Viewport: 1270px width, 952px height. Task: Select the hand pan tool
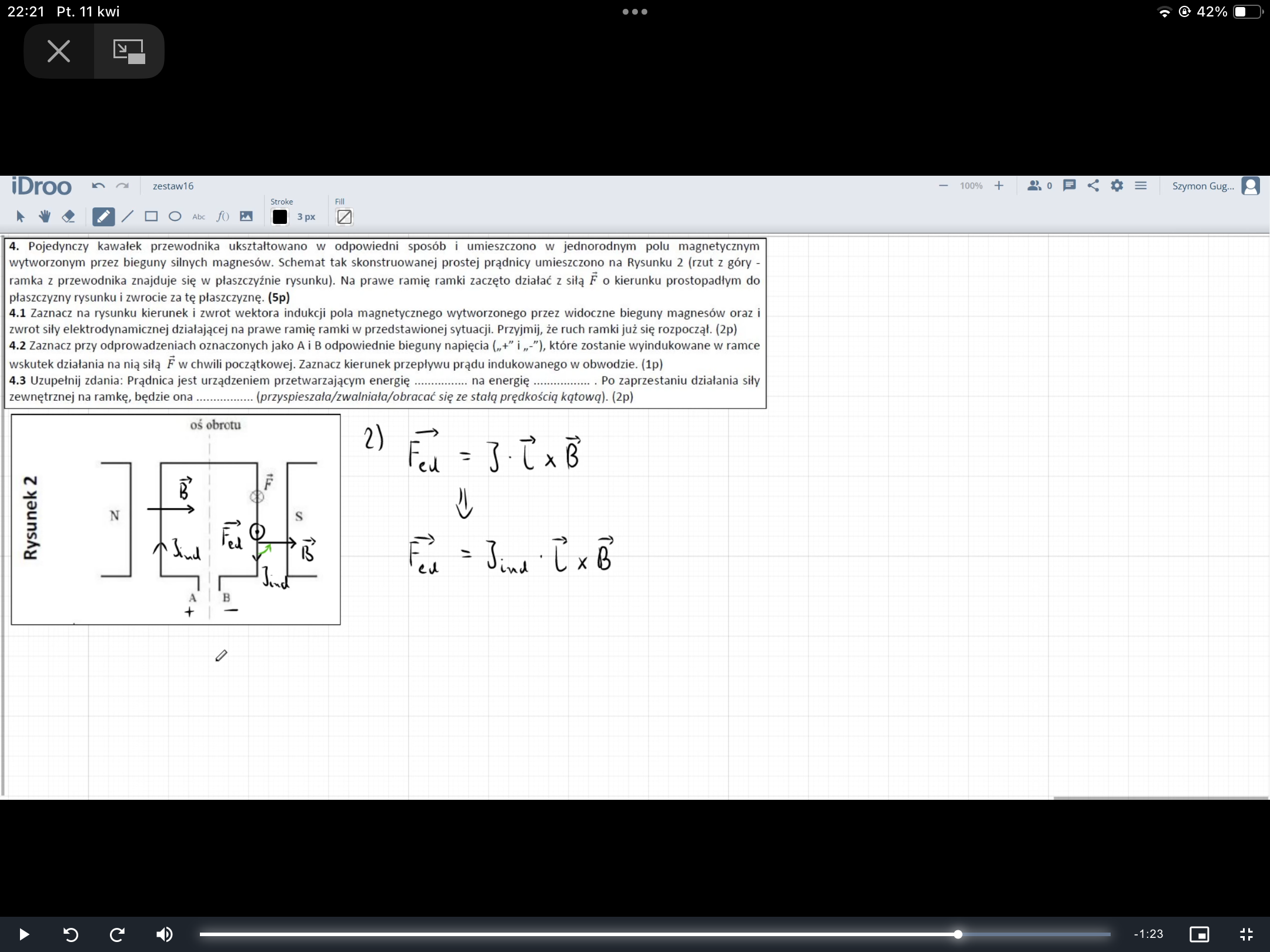click(44, 217)
